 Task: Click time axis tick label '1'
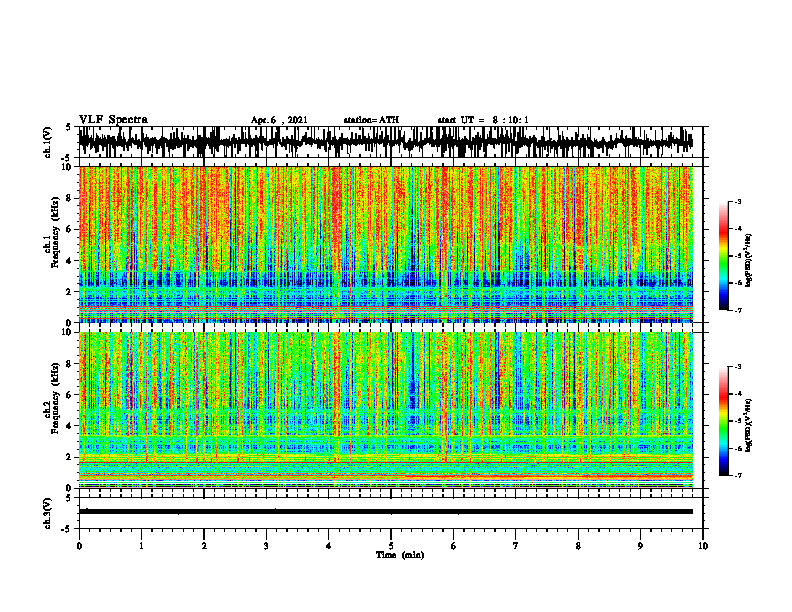pyautogui.click(x=141, y=546)
